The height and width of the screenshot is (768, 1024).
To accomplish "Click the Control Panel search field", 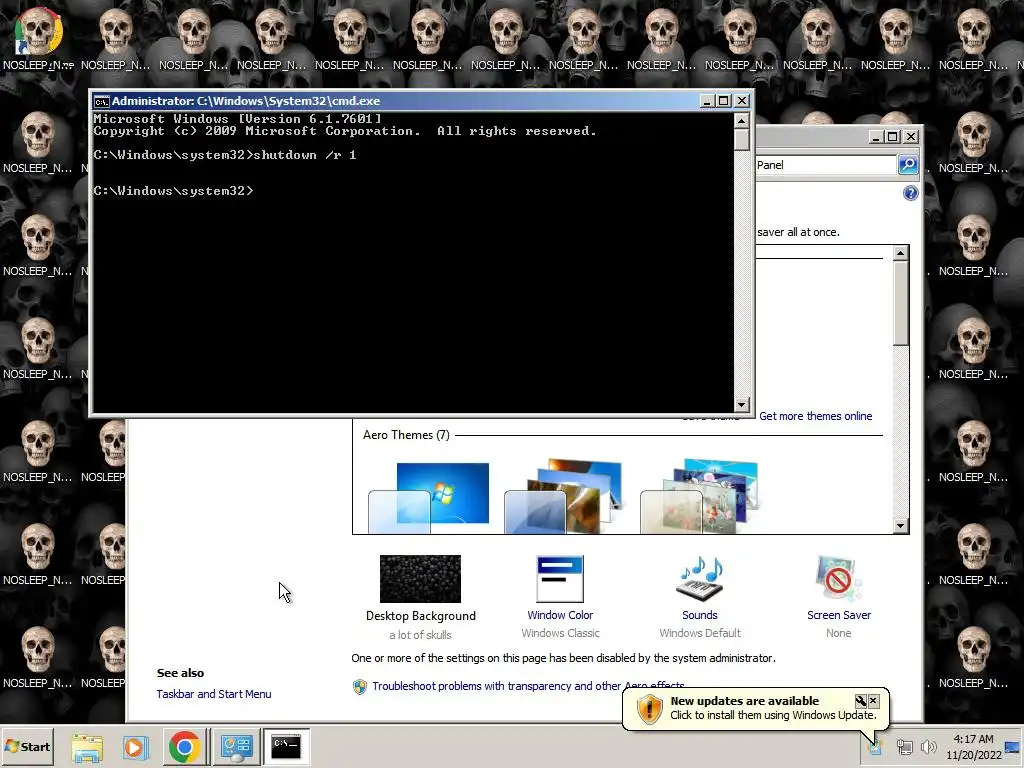I will tap(825, 165).
